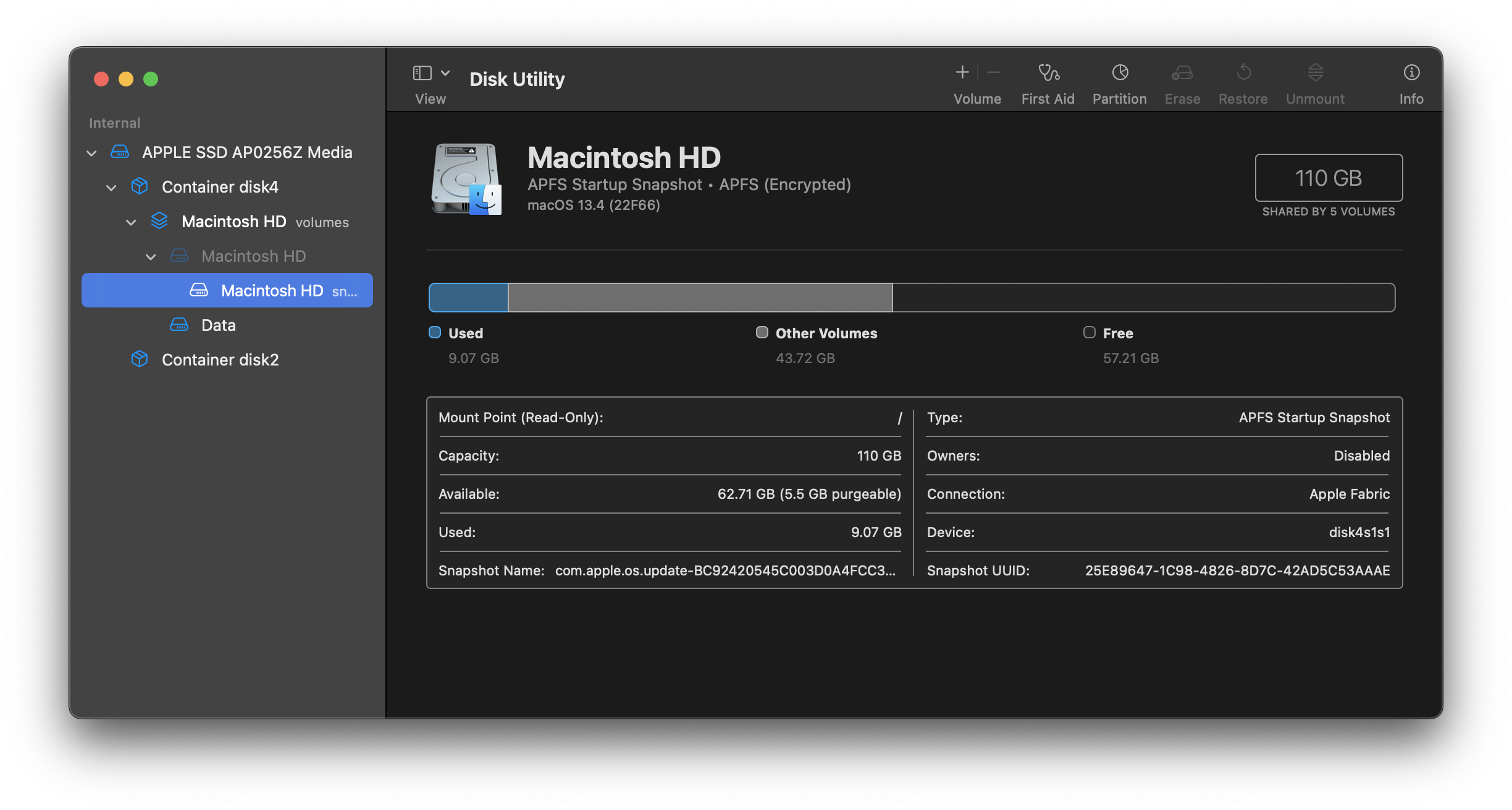Screen dimensions: 1512x810
Task: Click the First Aid stethoscope icon
Action: pyautogui.click(x=1048, y=73)
